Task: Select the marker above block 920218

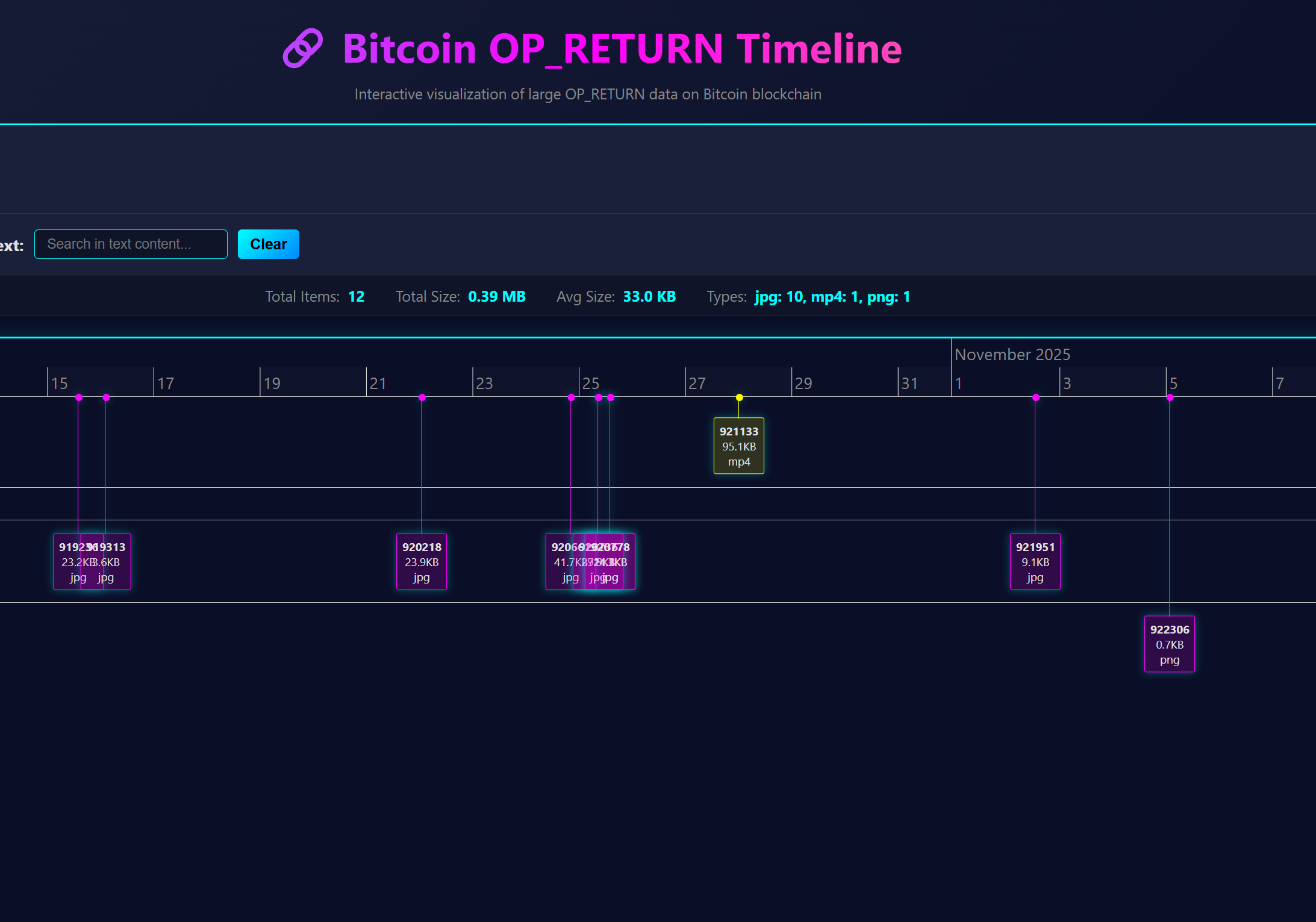Action: (422, 397)
